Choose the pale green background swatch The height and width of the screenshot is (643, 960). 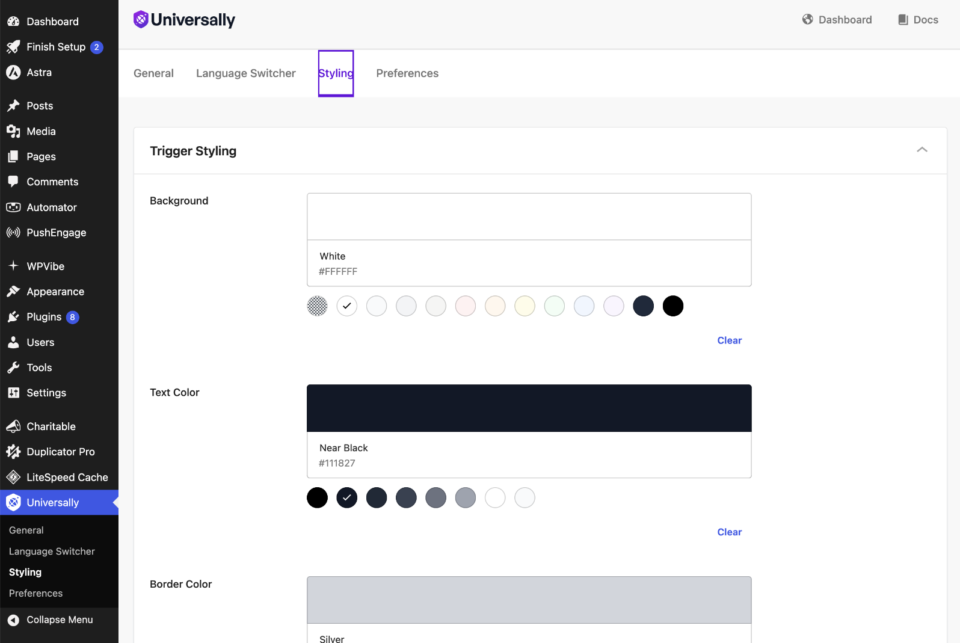[x=555, y=306]
